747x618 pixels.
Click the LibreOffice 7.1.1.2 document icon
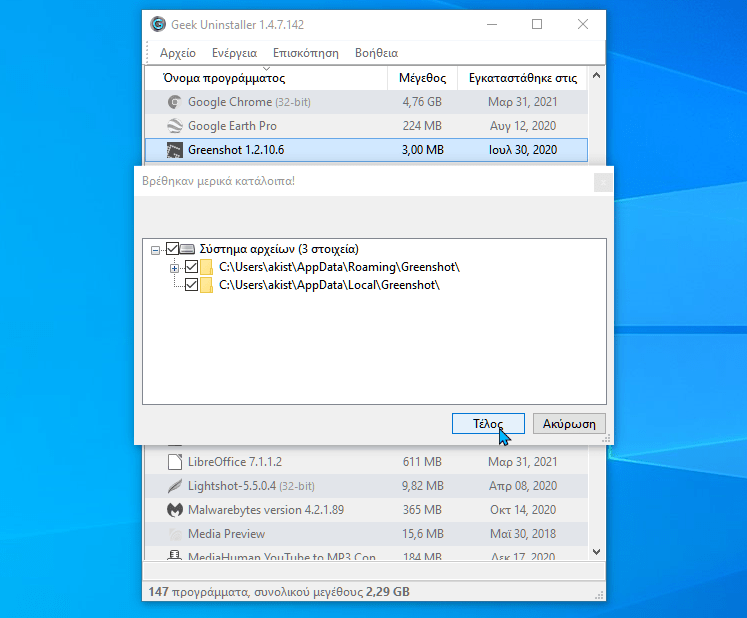point(175,462)
